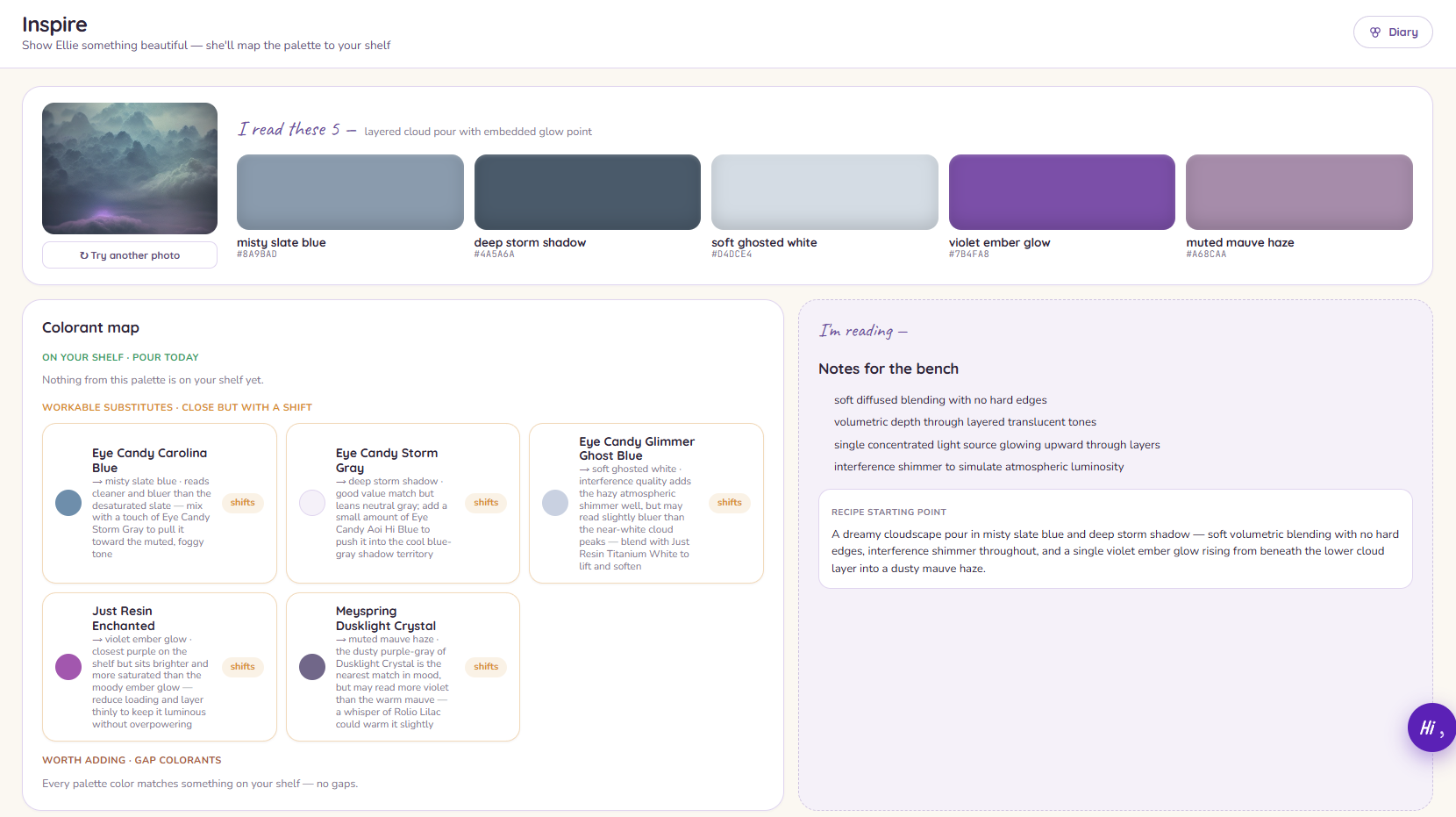Click shifts badge on Storm Gray card

click(x=486, y=503)
